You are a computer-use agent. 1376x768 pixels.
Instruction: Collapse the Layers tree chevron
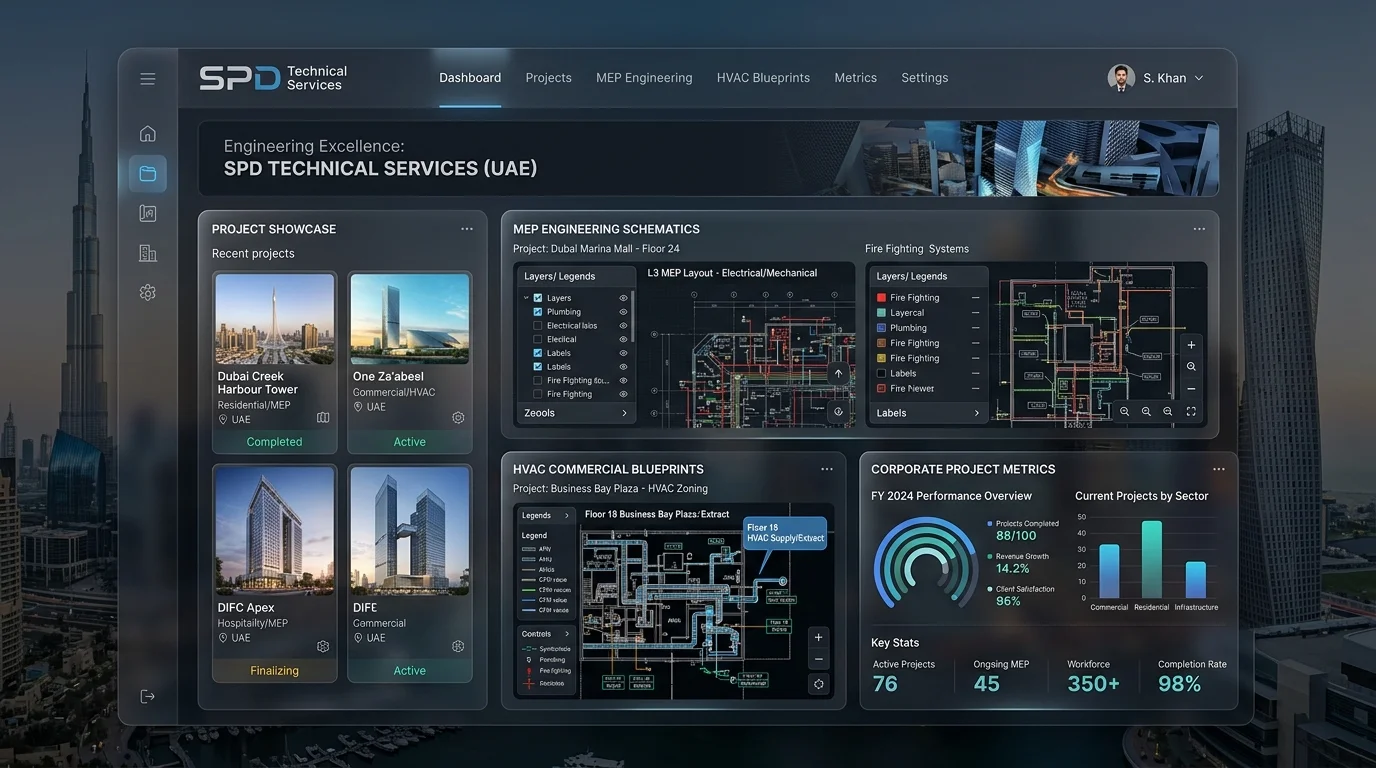point(526,298)
